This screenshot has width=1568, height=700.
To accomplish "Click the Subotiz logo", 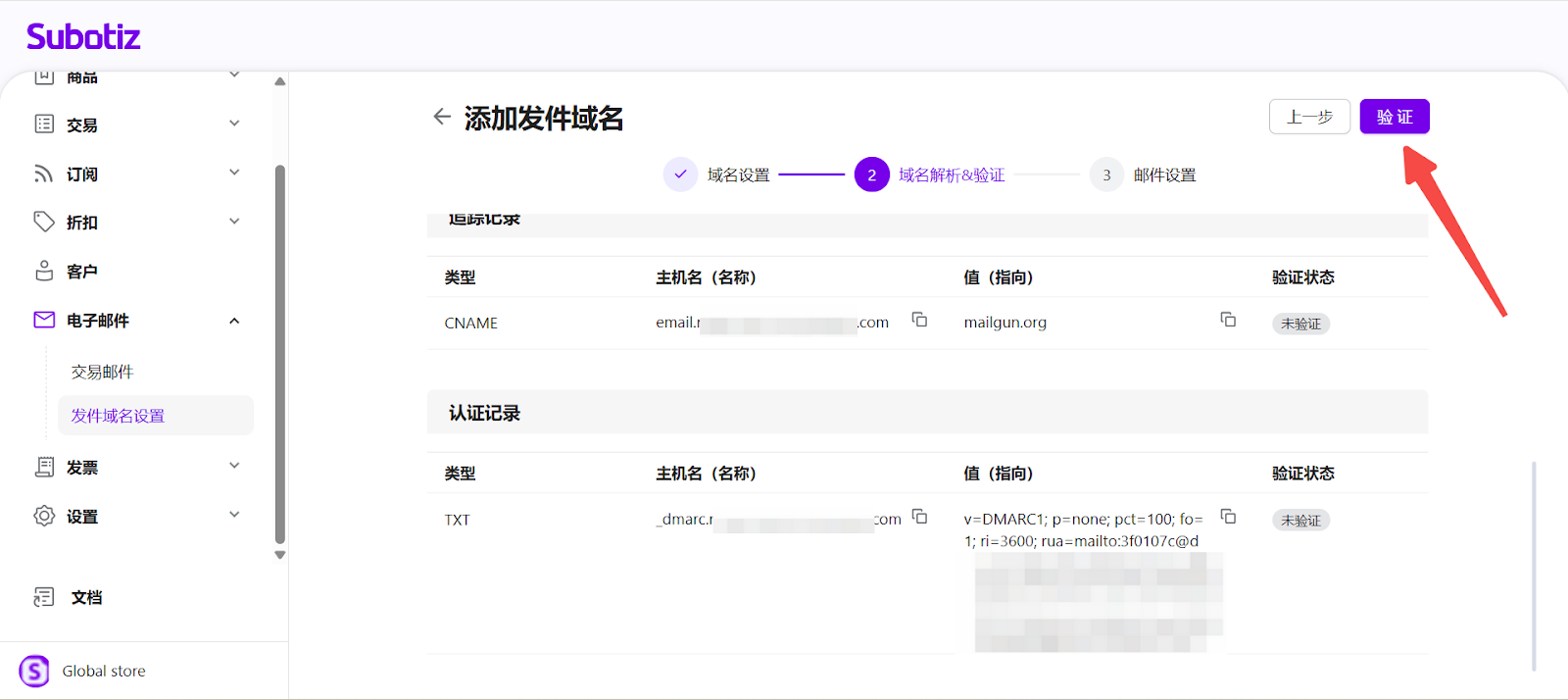I will tap(83, 37).
